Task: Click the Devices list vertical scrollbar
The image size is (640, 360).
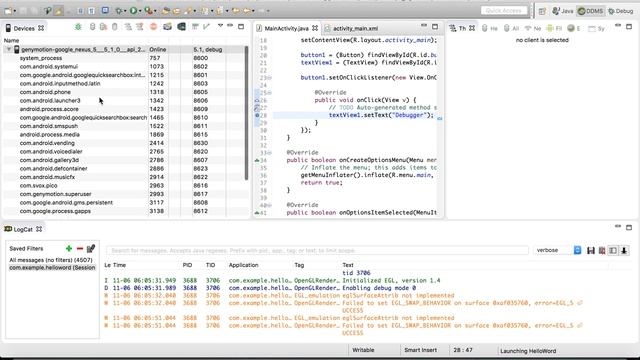Action: (246, 113)
